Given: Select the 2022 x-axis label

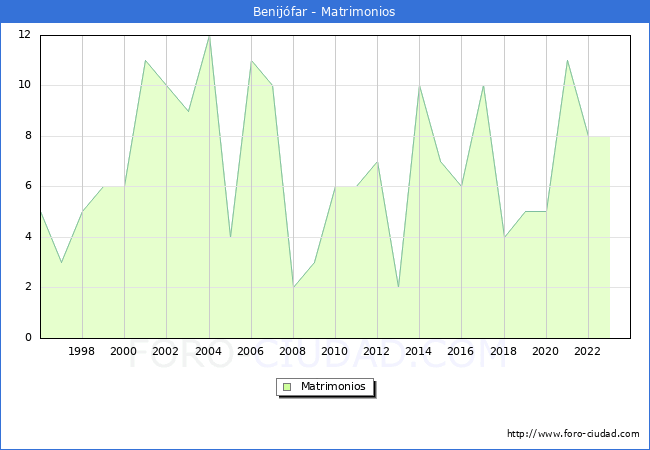Looking at the screenshot, I should (588, 351).
